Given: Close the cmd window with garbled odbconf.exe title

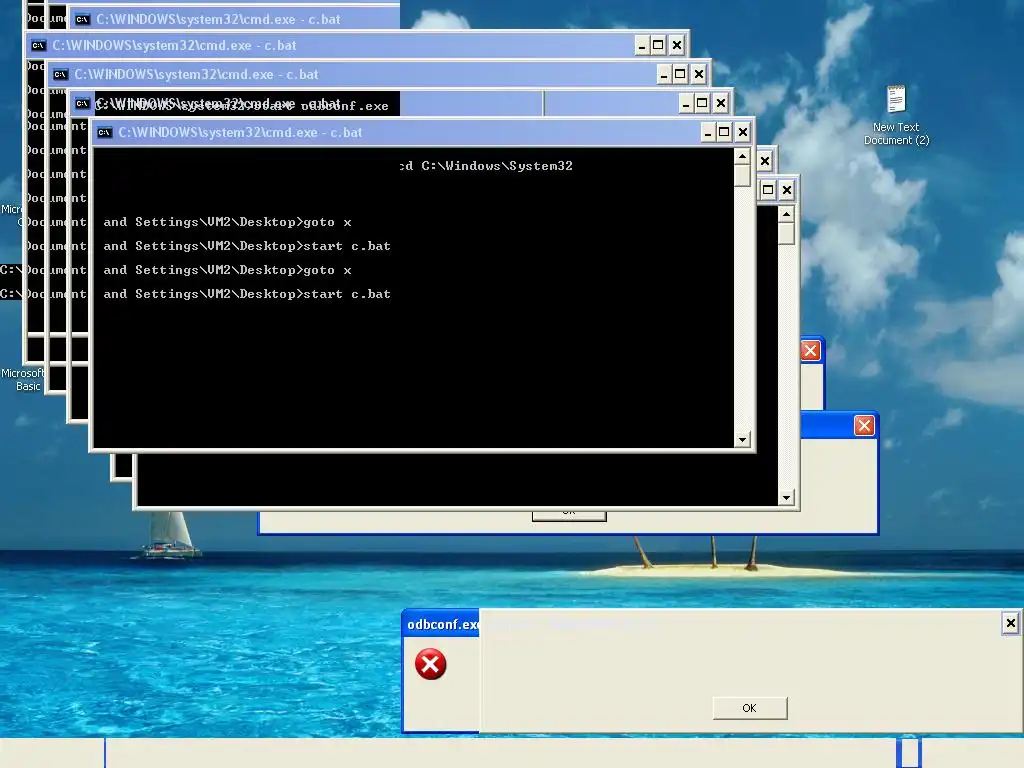Looking at the screenshot, I should click(720, 103).
